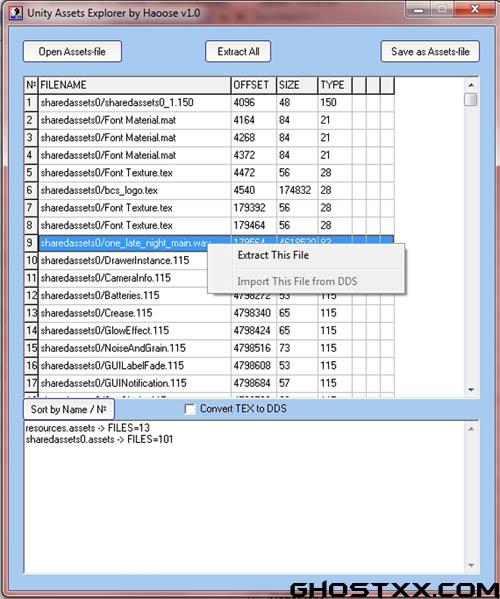This screenshot has height=599, width=500.
Task: Click the file list scrollbar thumb
Action: 471,100
